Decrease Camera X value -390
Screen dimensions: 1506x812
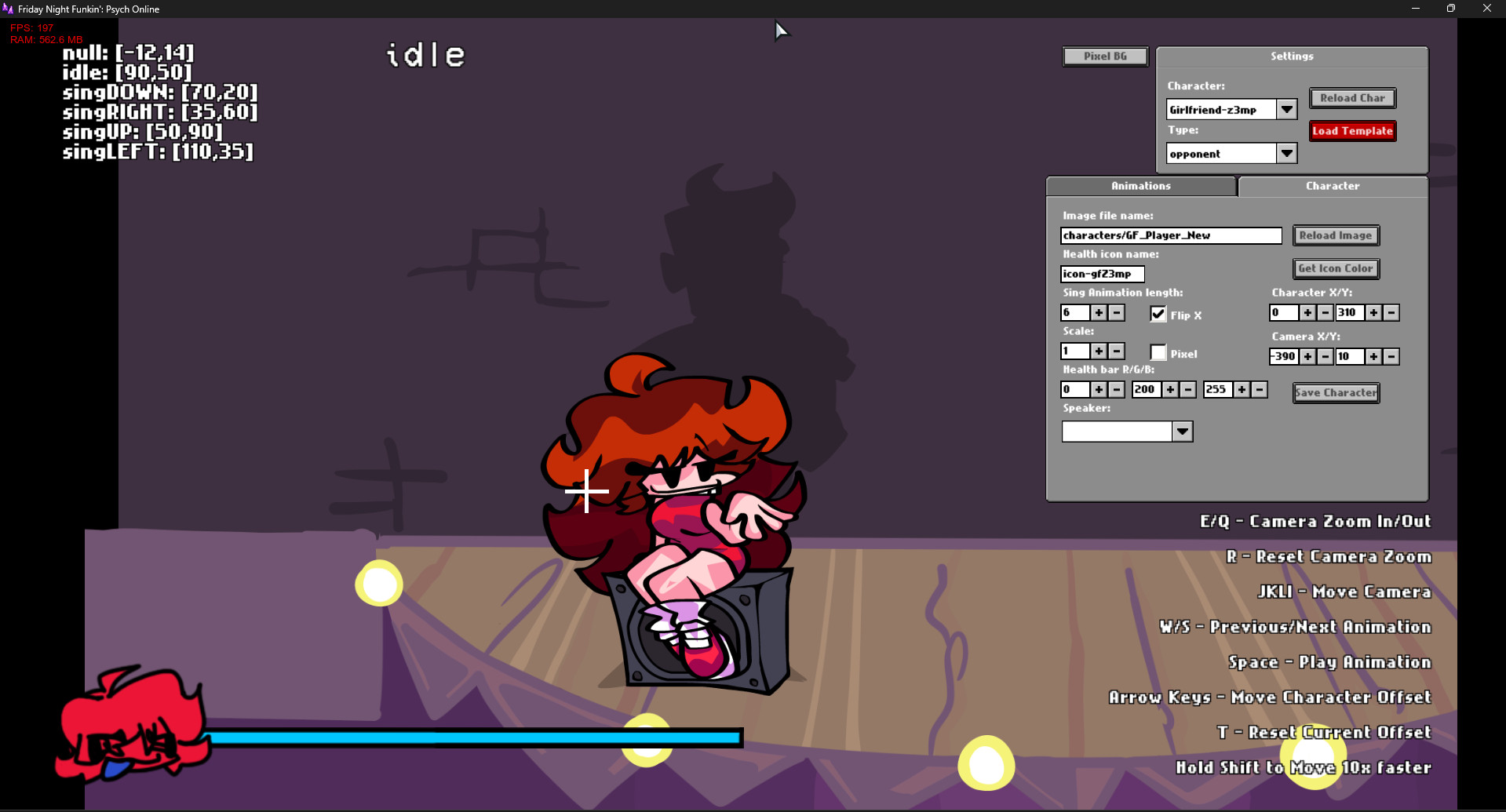coord(1325,356)
